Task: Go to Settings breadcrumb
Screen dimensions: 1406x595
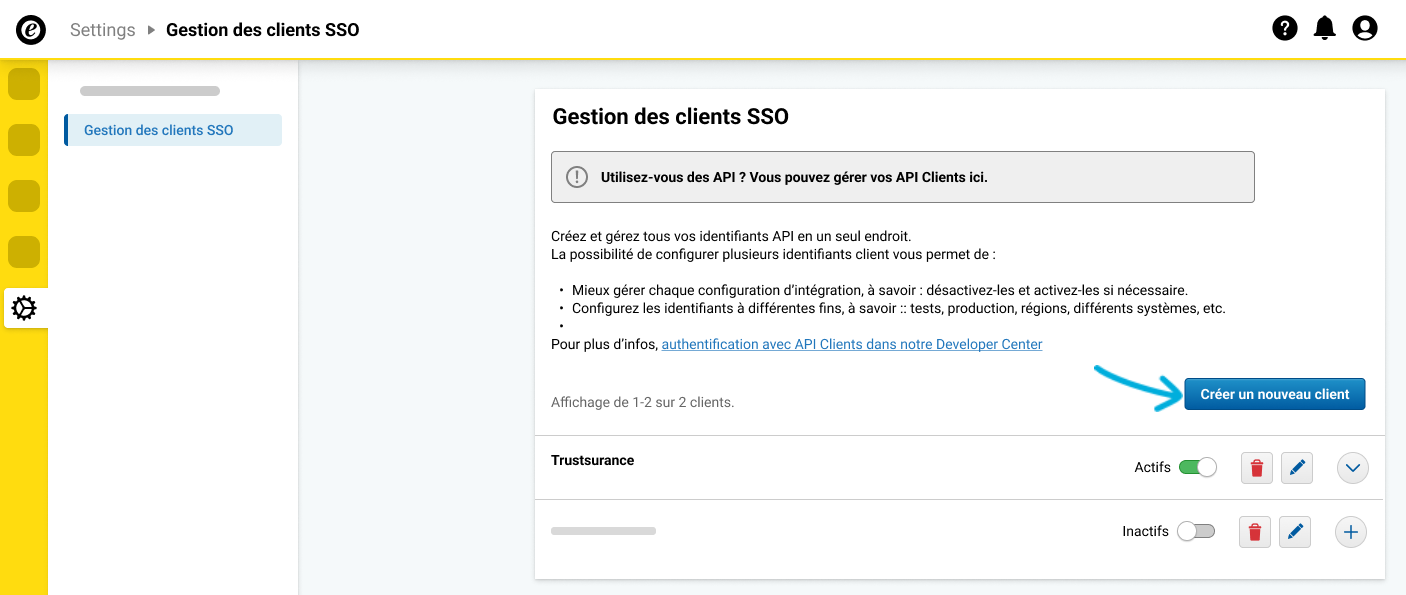Action: pos(102,30)
